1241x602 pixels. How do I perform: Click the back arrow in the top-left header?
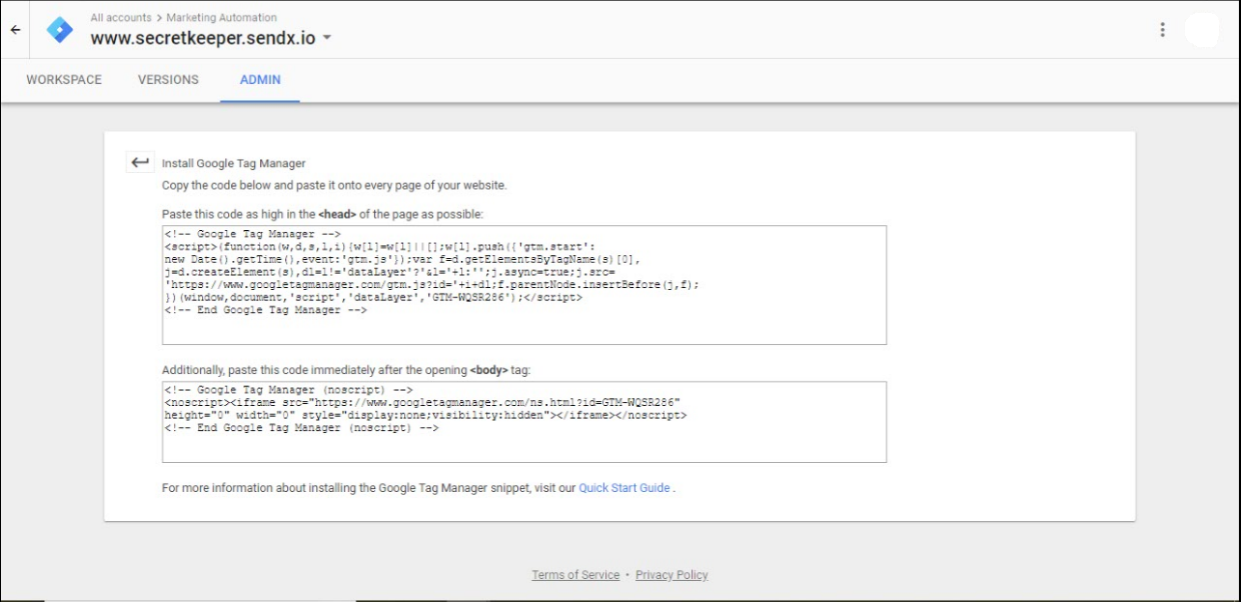pos(15,30)
